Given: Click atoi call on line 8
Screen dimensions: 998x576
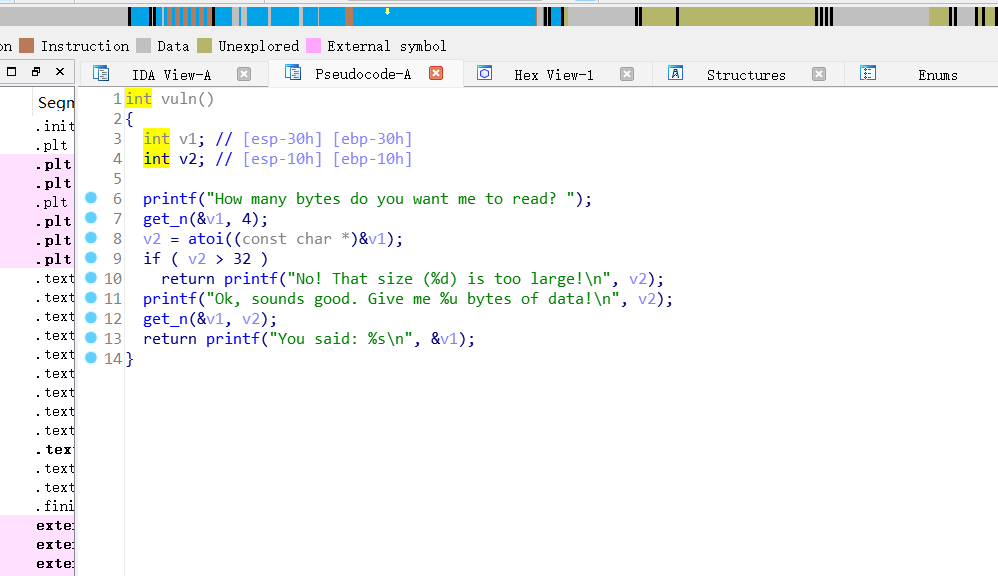Looking at the screenshot, I should coord(206,239).
